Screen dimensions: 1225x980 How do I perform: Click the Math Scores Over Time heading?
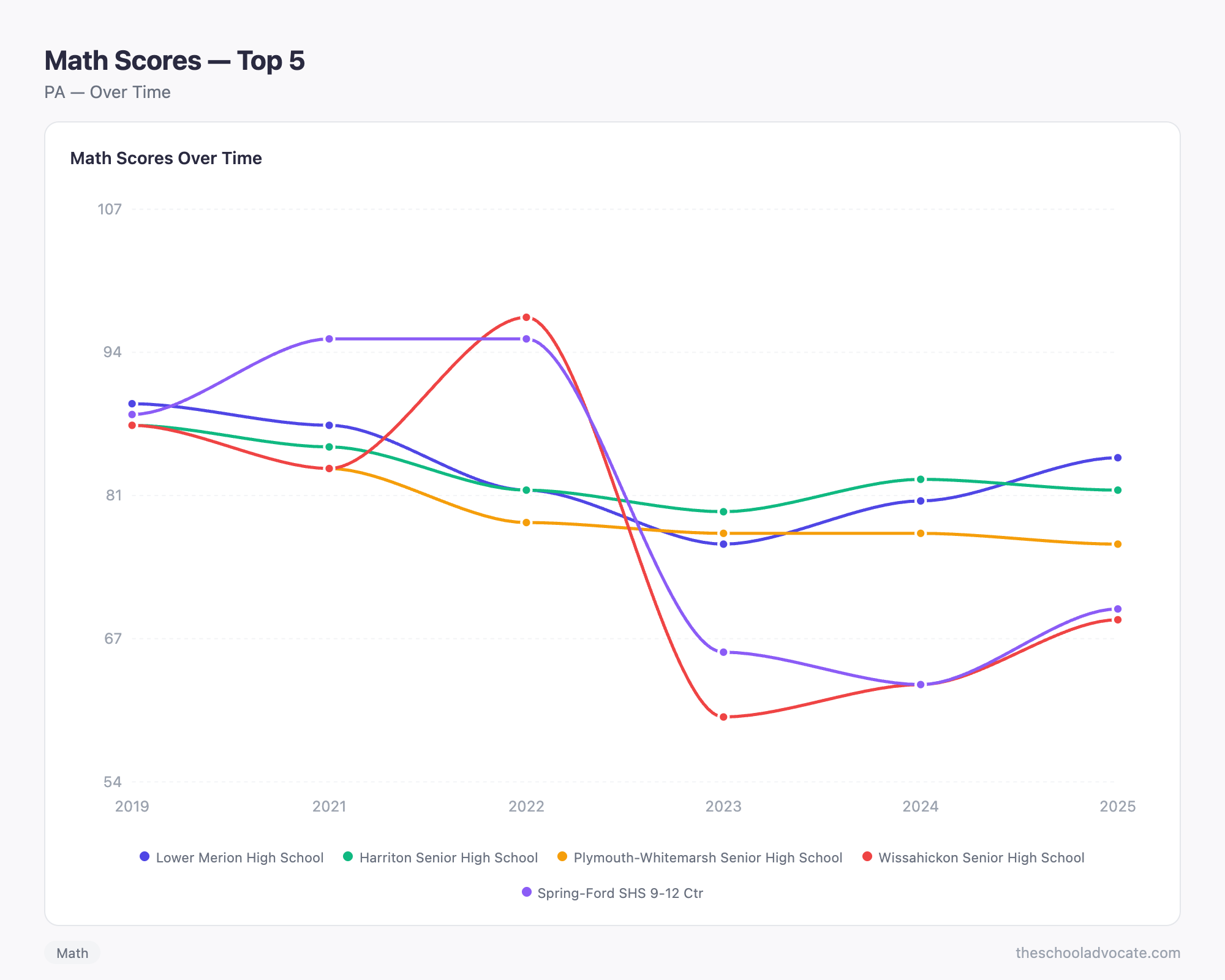166,158
